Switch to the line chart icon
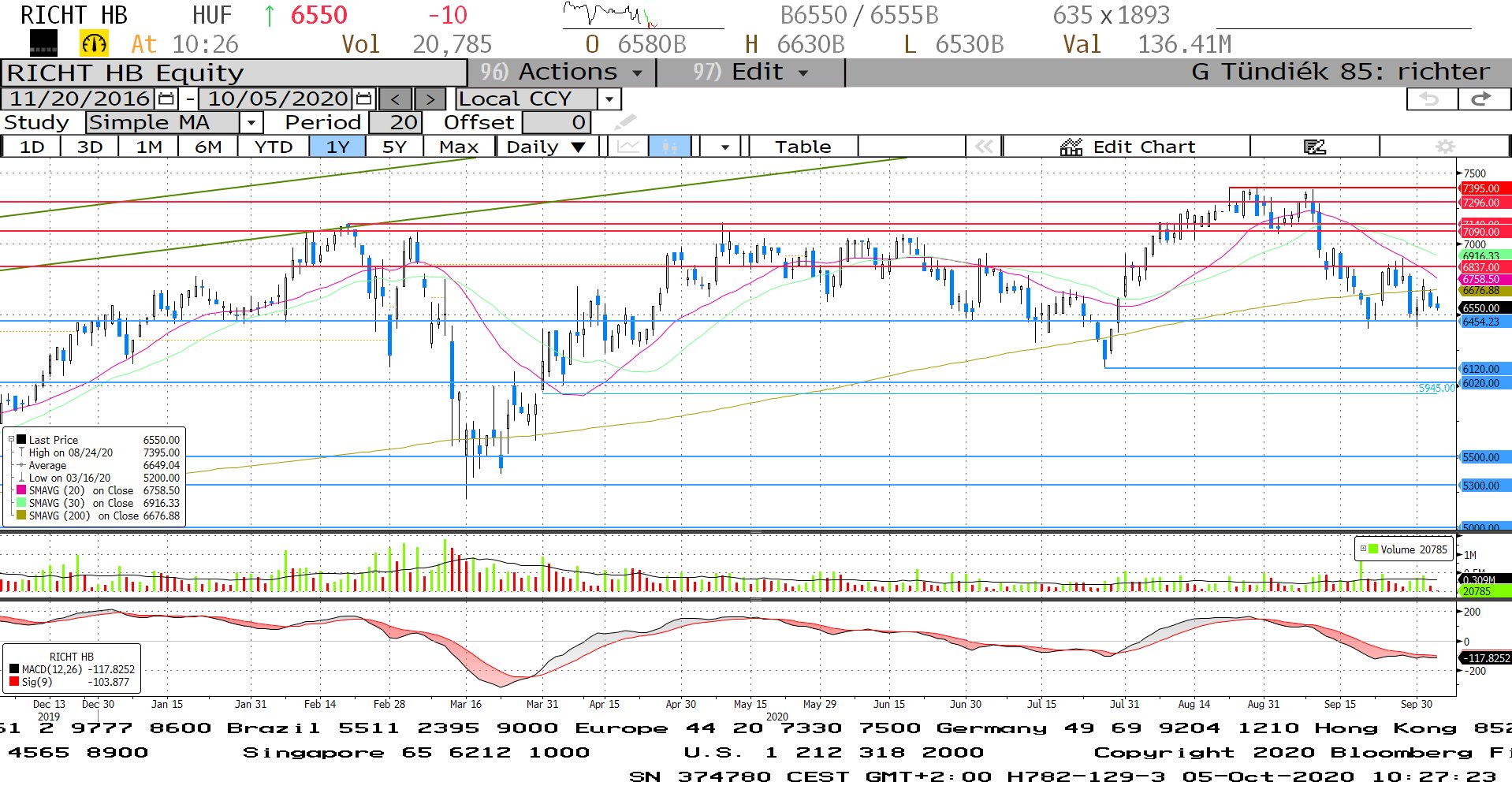Screen dimensions: 1512x808 (x=628, y=147)
